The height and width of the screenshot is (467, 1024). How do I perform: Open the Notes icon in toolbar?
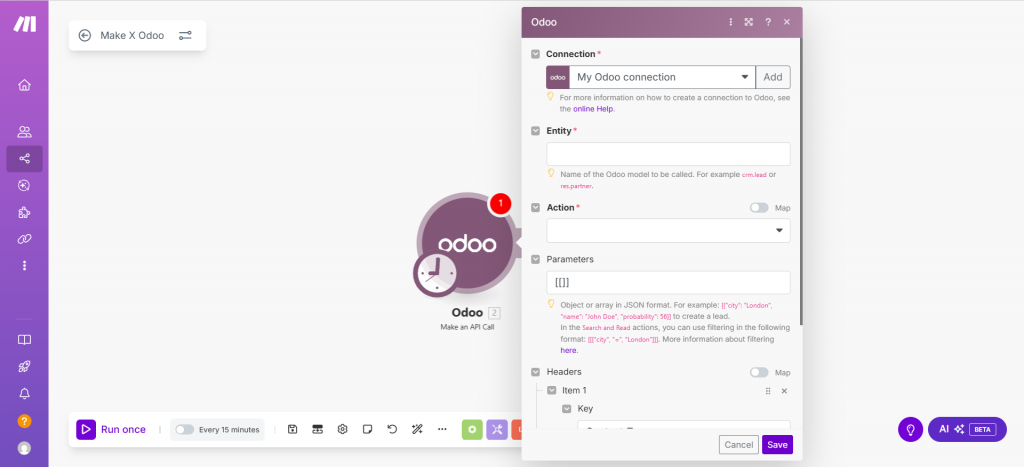[x=367, y=429]
